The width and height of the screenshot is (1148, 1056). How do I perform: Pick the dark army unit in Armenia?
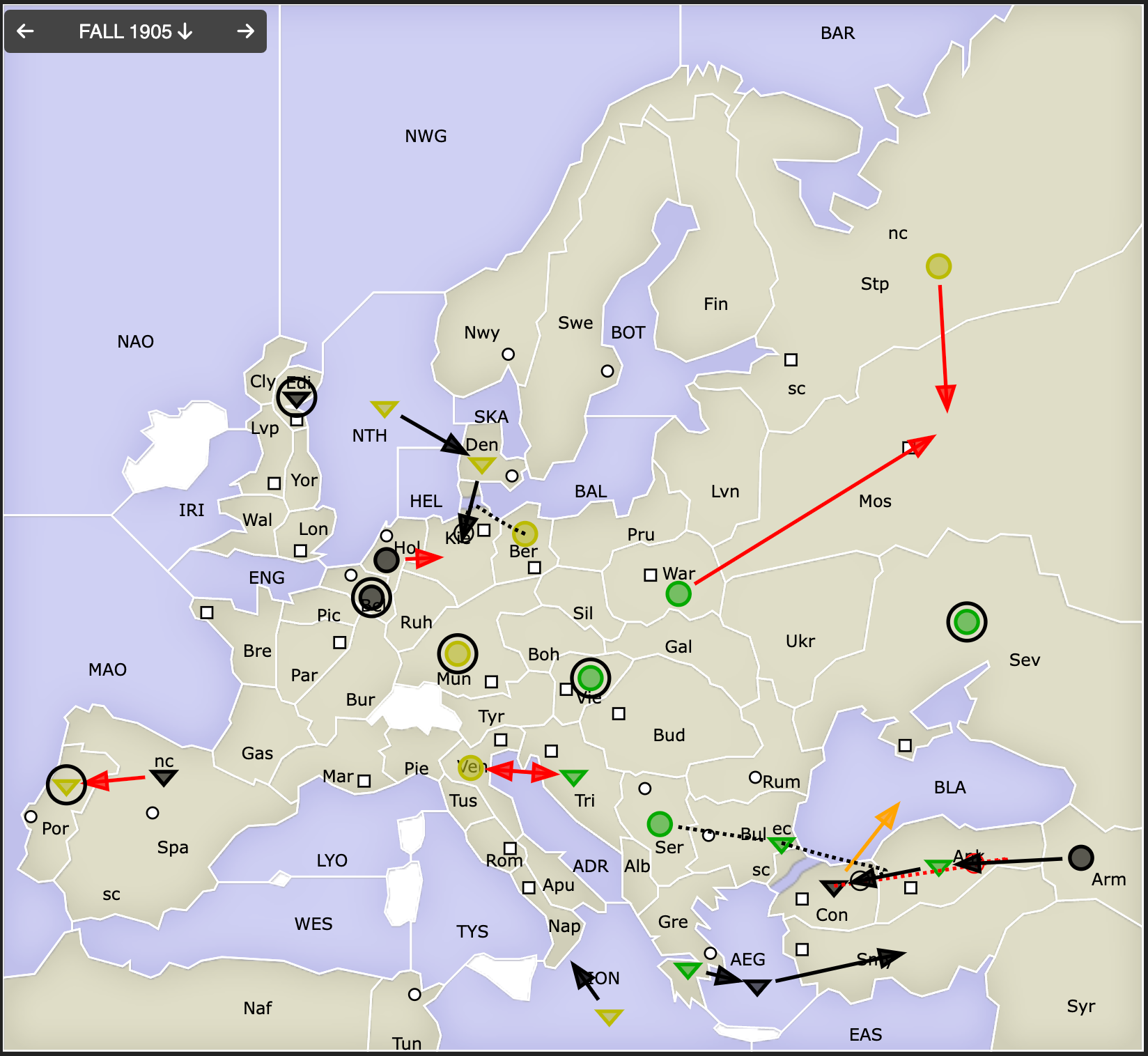1080,857
